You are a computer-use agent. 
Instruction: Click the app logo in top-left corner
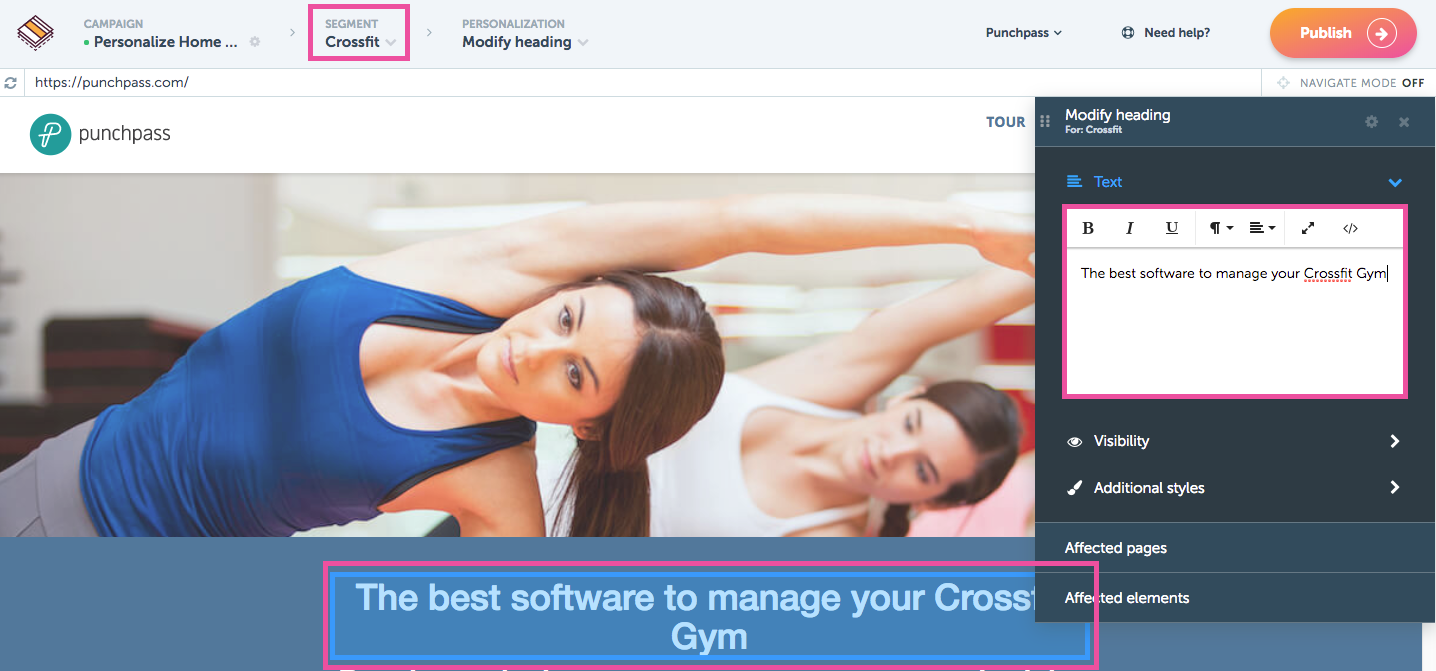tap(36, 32)
